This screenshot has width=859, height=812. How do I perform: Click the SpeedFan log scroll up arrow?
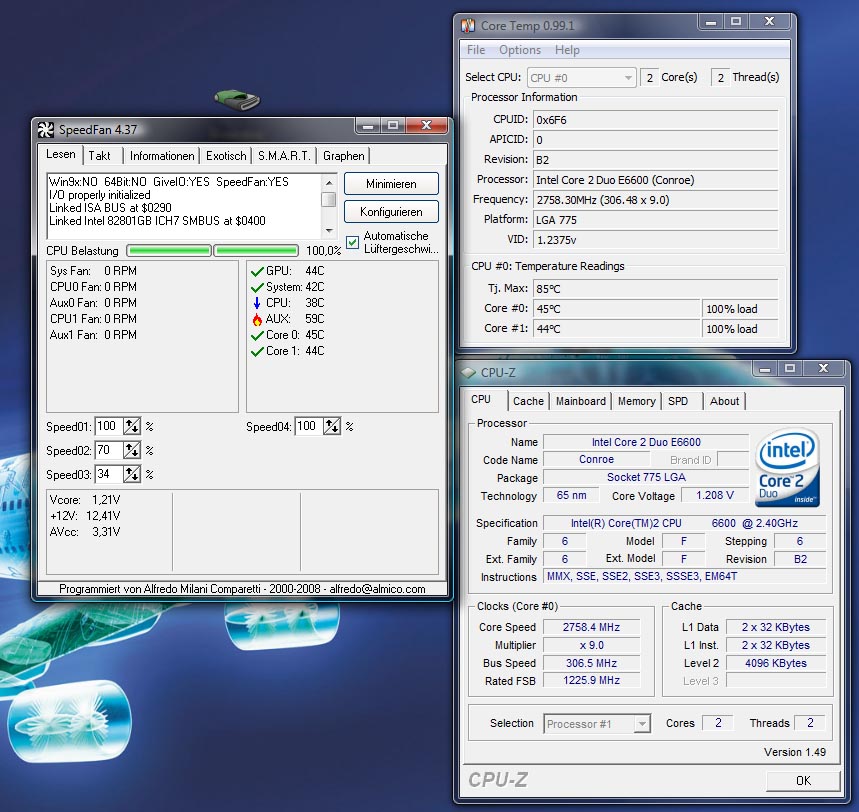coord(329,183)
